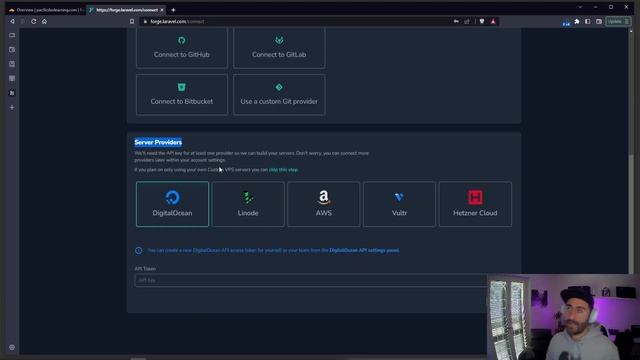The width and height of the screenshot is (640, 360).
Task: Reload the page with the refresh icon
Action: click(33, 21)
